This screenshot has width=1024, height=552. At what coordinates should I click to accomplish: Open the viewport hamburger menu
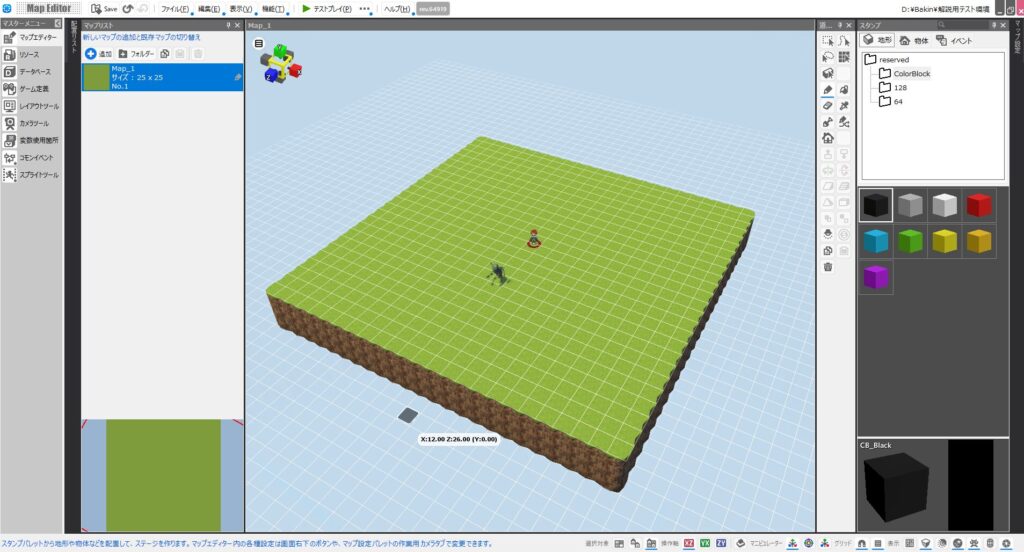pos(259,43)
